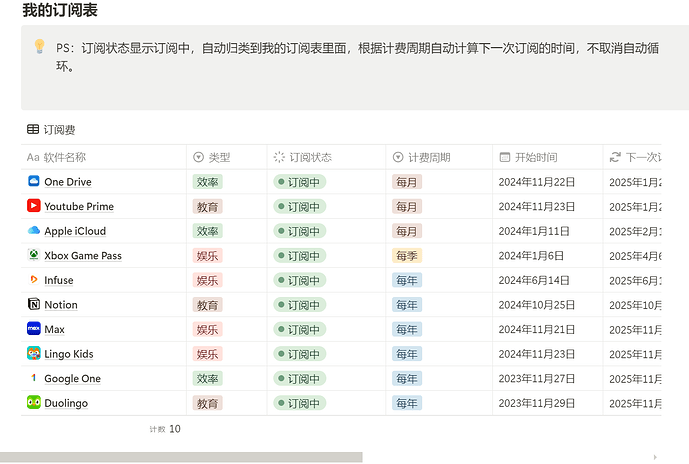This screenshot has width=689, height=464.
Task: Click the horizontal scrollbar thumb
Action: 181,457
